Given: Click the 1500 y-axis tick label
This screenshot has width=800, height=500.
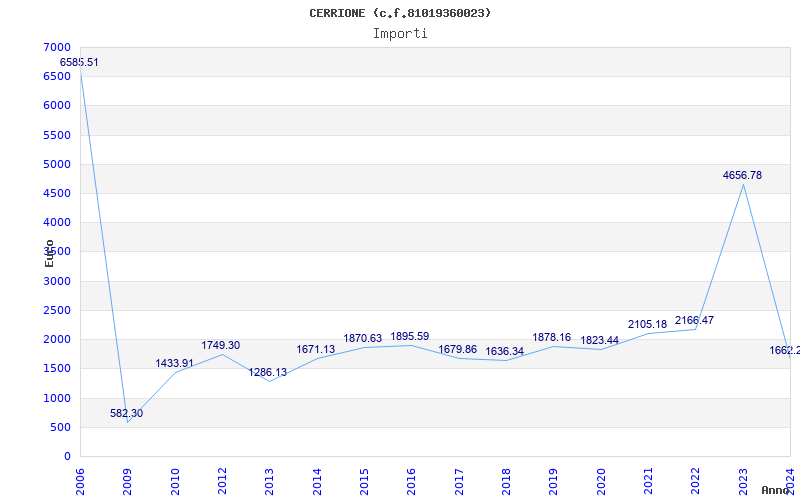Looking at the screenshot, I should point(57,368).
